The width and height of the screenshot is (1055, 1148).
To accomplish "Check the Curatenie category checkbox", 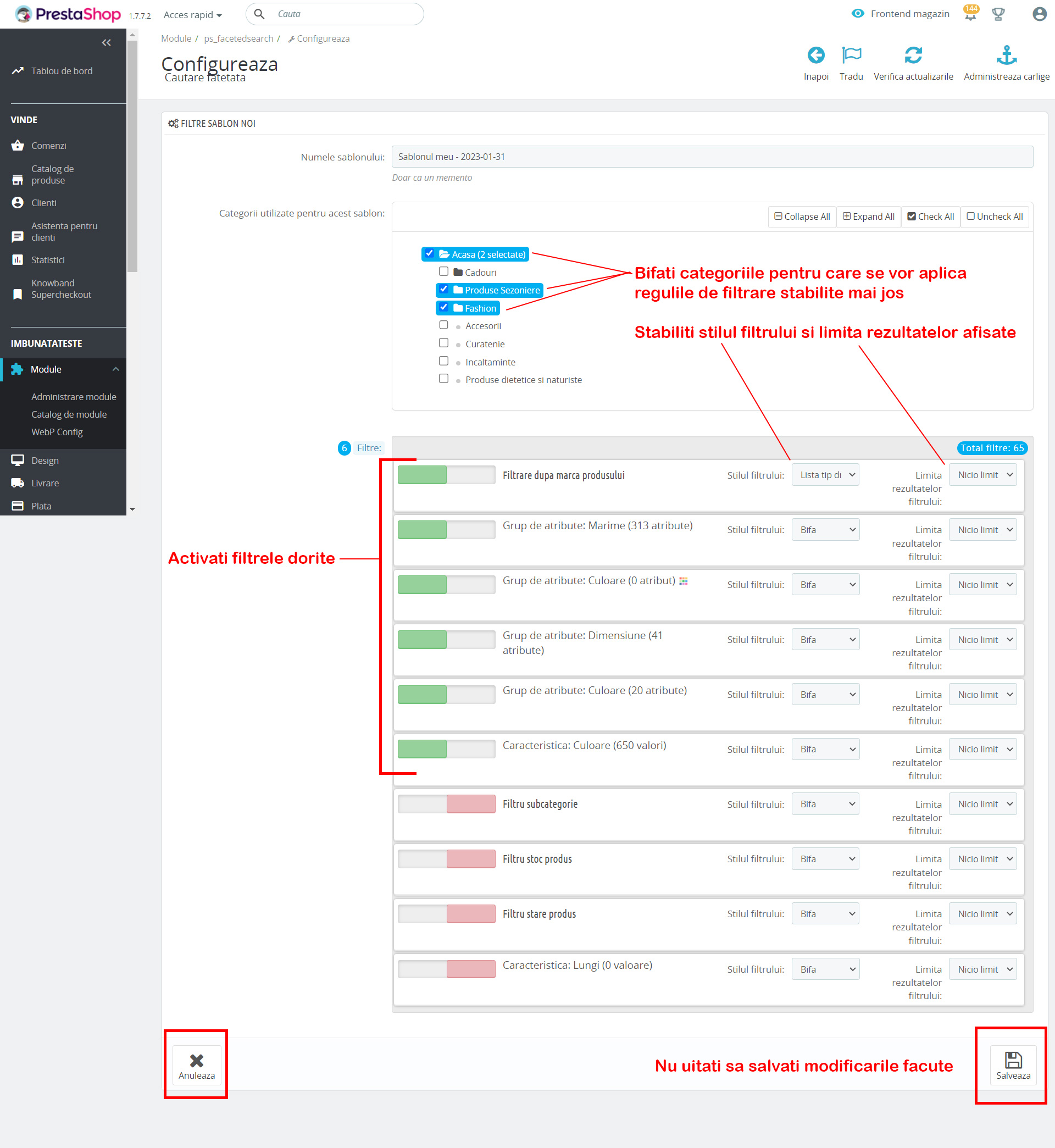I will point(443,342).
